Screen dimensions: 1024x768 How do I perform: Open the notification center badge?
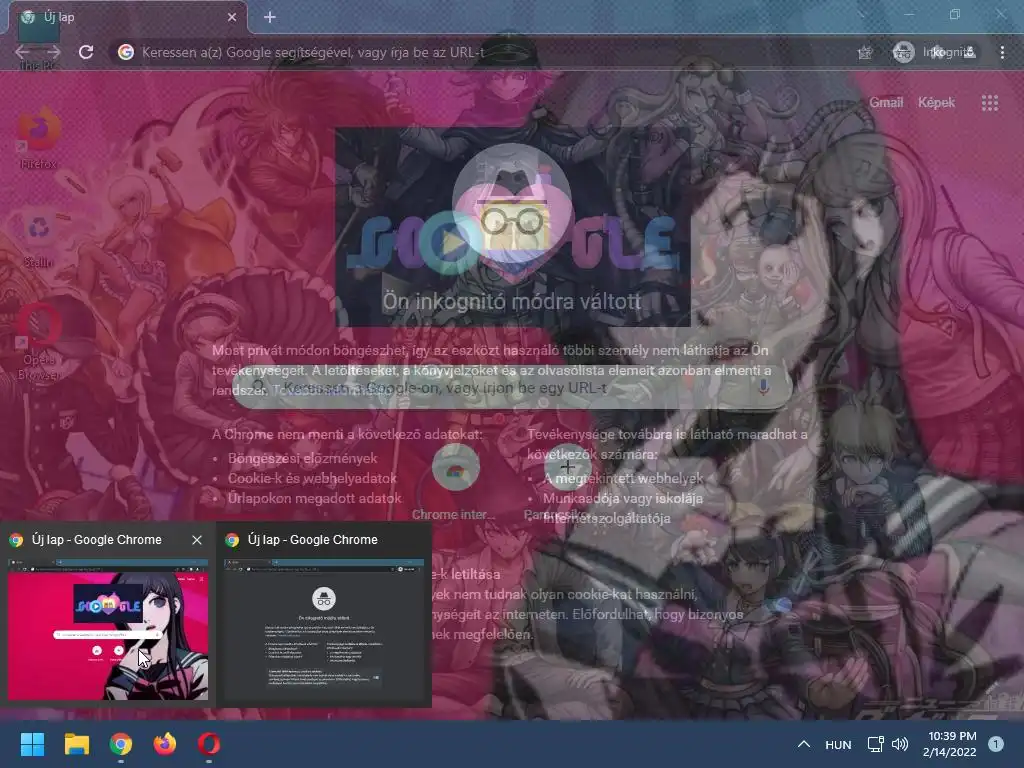click(995, 744)
